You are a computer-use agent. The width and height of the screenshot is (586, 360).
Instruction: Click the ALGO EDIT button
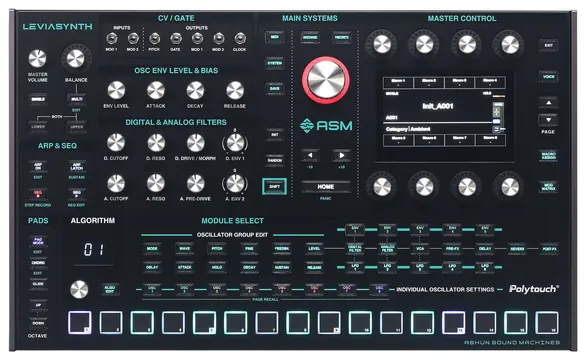click(x=110, y=290)
